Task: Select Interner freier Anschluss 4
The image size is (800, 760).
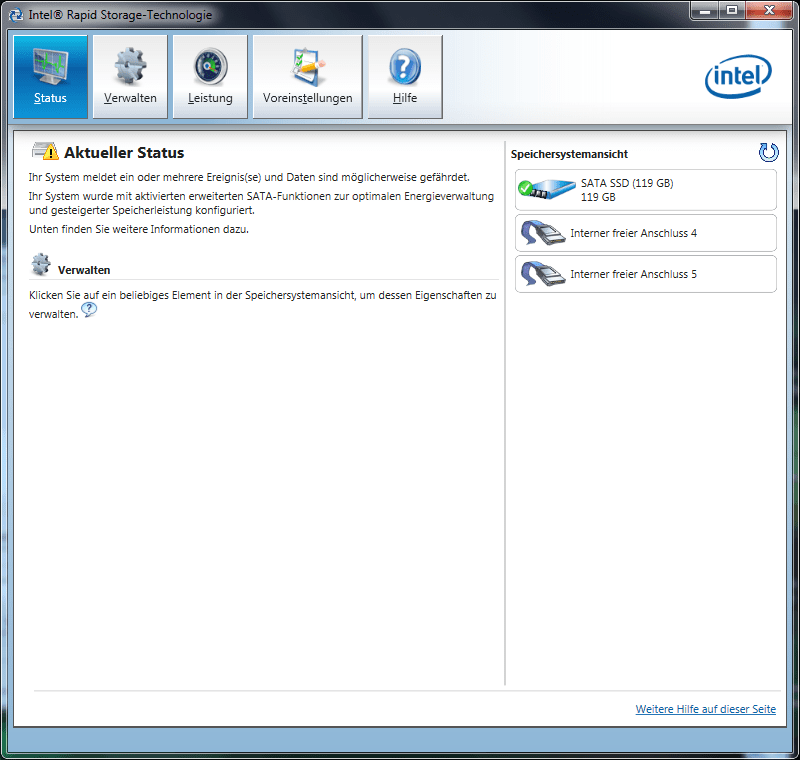Action: (646, 233)
